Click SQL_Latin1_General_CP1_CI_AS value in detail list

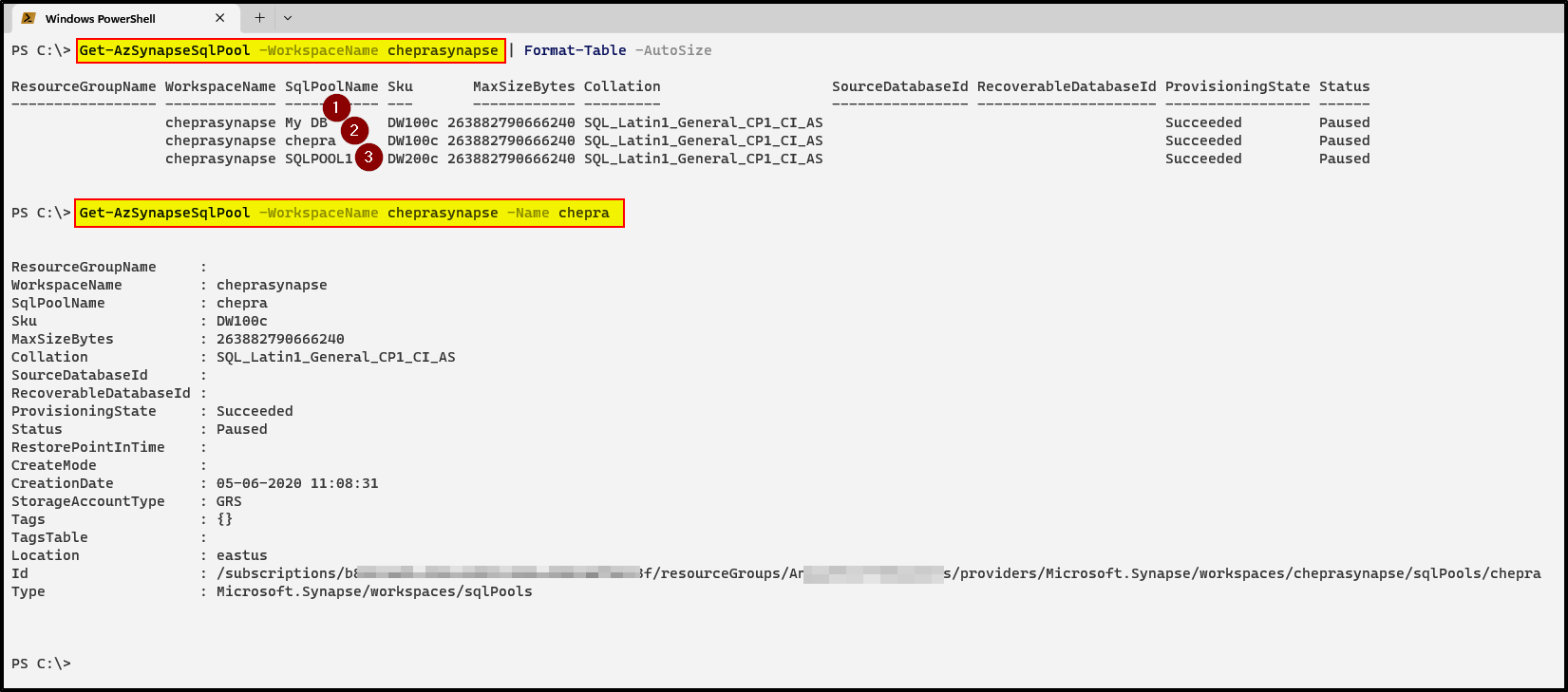pyautogui.click(x=336, y=357)
